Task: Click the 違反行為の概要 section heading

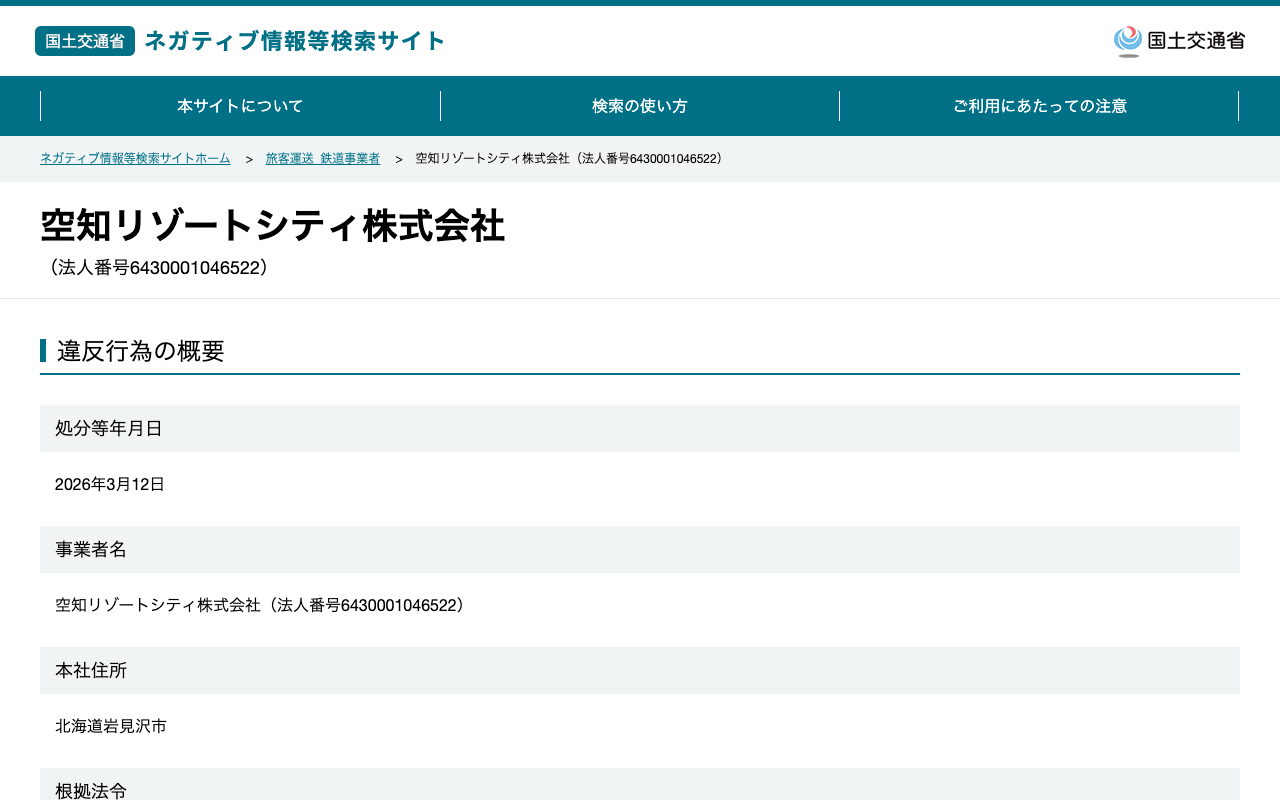Action: tap(141, 351)
